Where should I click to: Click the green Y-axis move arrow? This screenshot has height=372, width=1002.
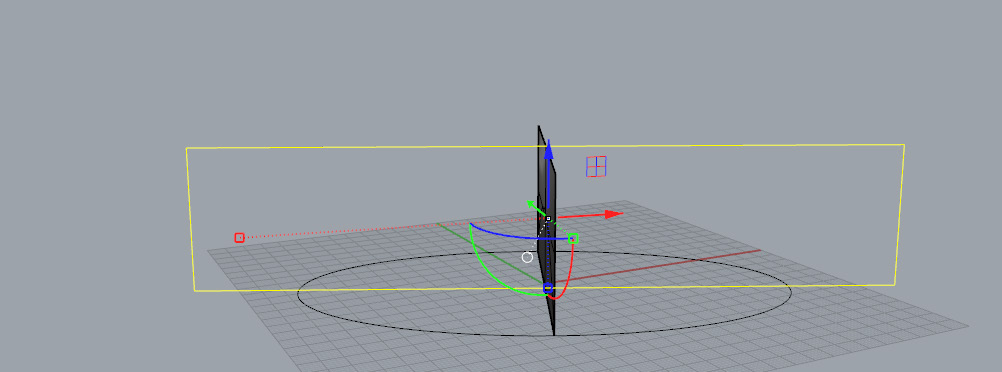tap(532, 205)
